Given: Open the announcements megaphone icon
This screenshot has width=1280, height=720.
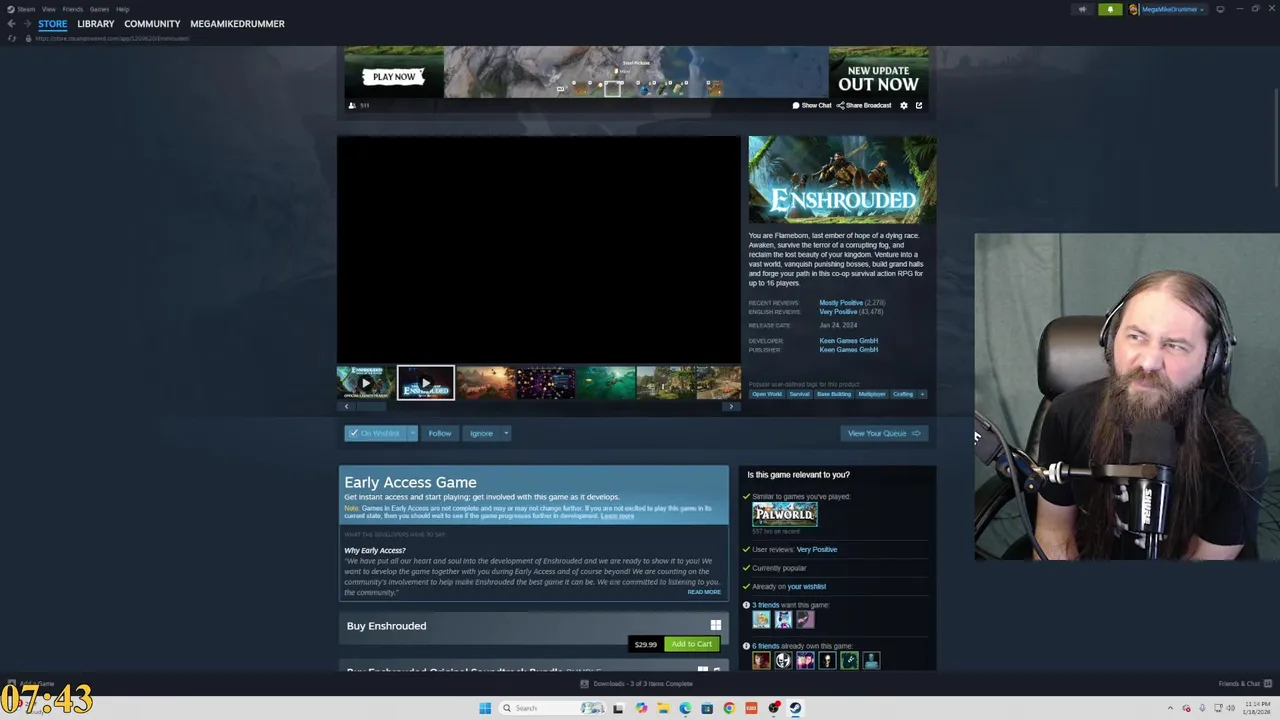Looking at the screenshot, I should [x=1082, y=9].
